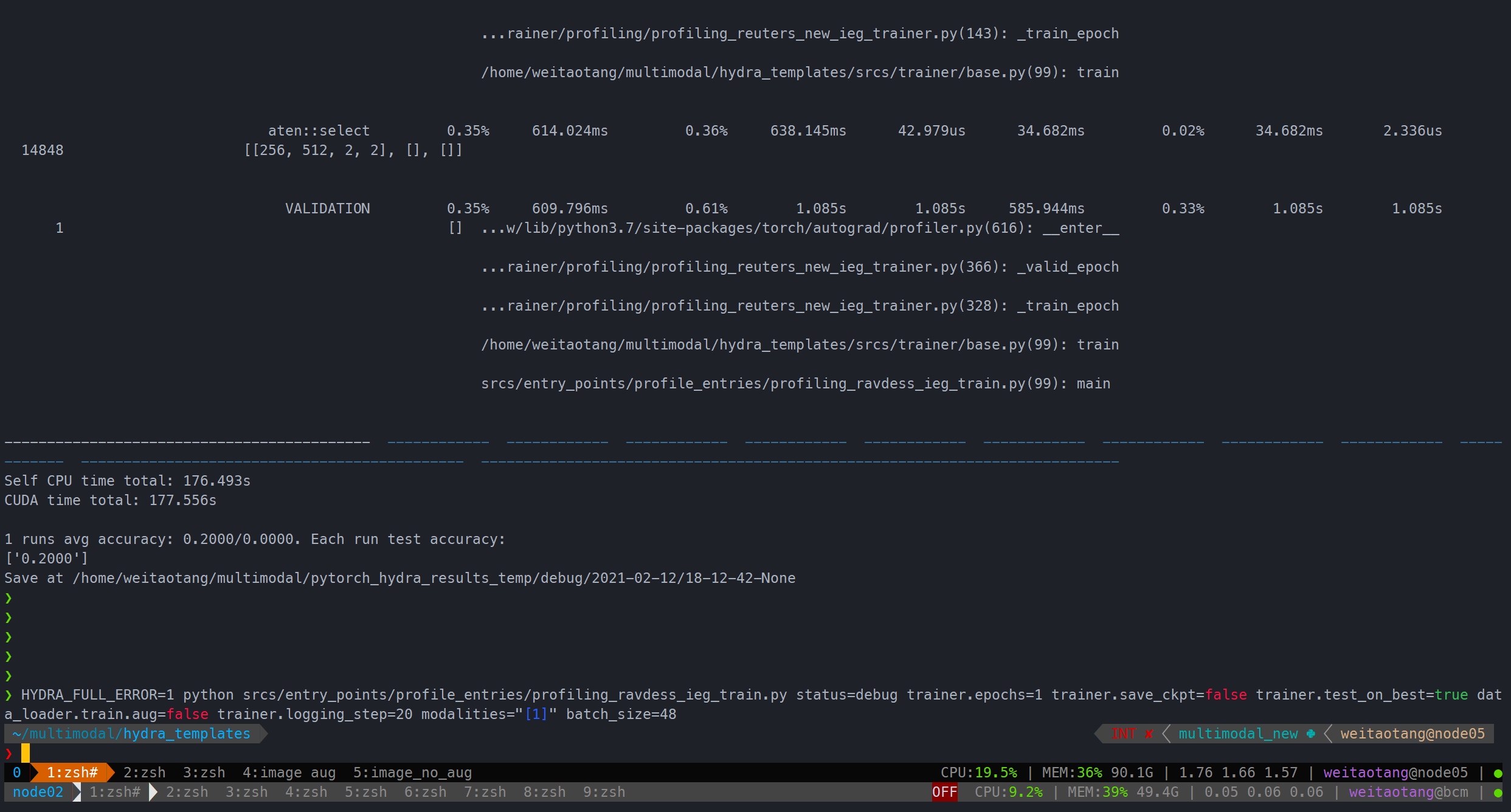
Task: Click the red prompt arrow on last line
Action: click(9, 753)
